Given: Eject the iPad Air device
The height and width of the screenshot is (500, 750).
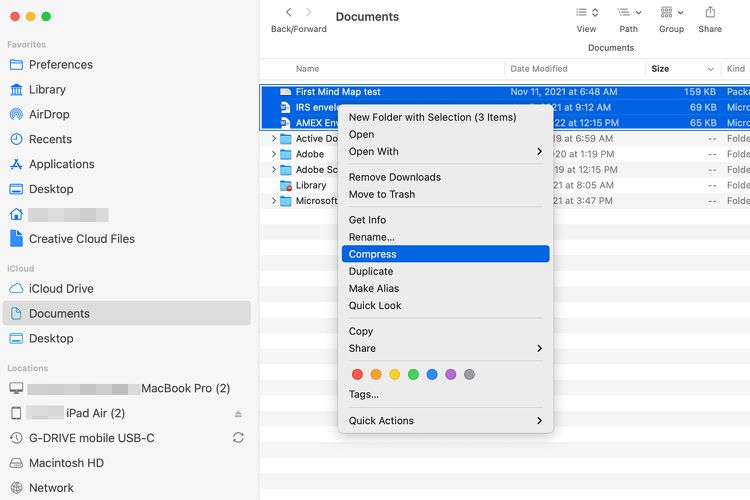Looking at the screenshot, I should pos(238,413).
